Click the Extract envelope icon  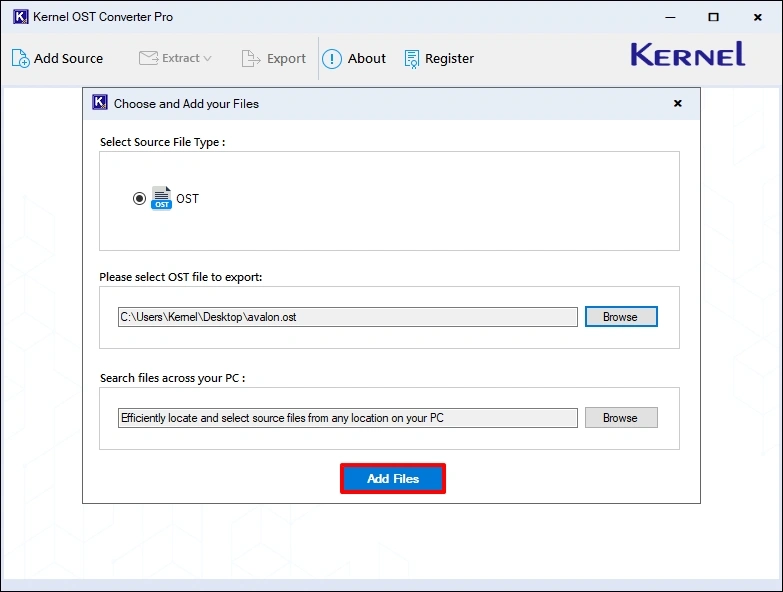click(148, 58)
